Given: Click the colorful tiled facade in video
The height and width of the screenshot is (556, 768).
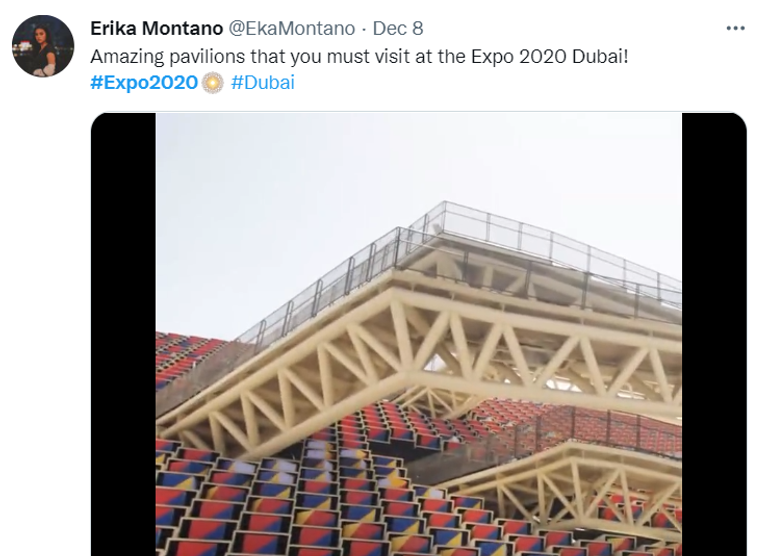Looking at the screenshot, I should point(300,490).
